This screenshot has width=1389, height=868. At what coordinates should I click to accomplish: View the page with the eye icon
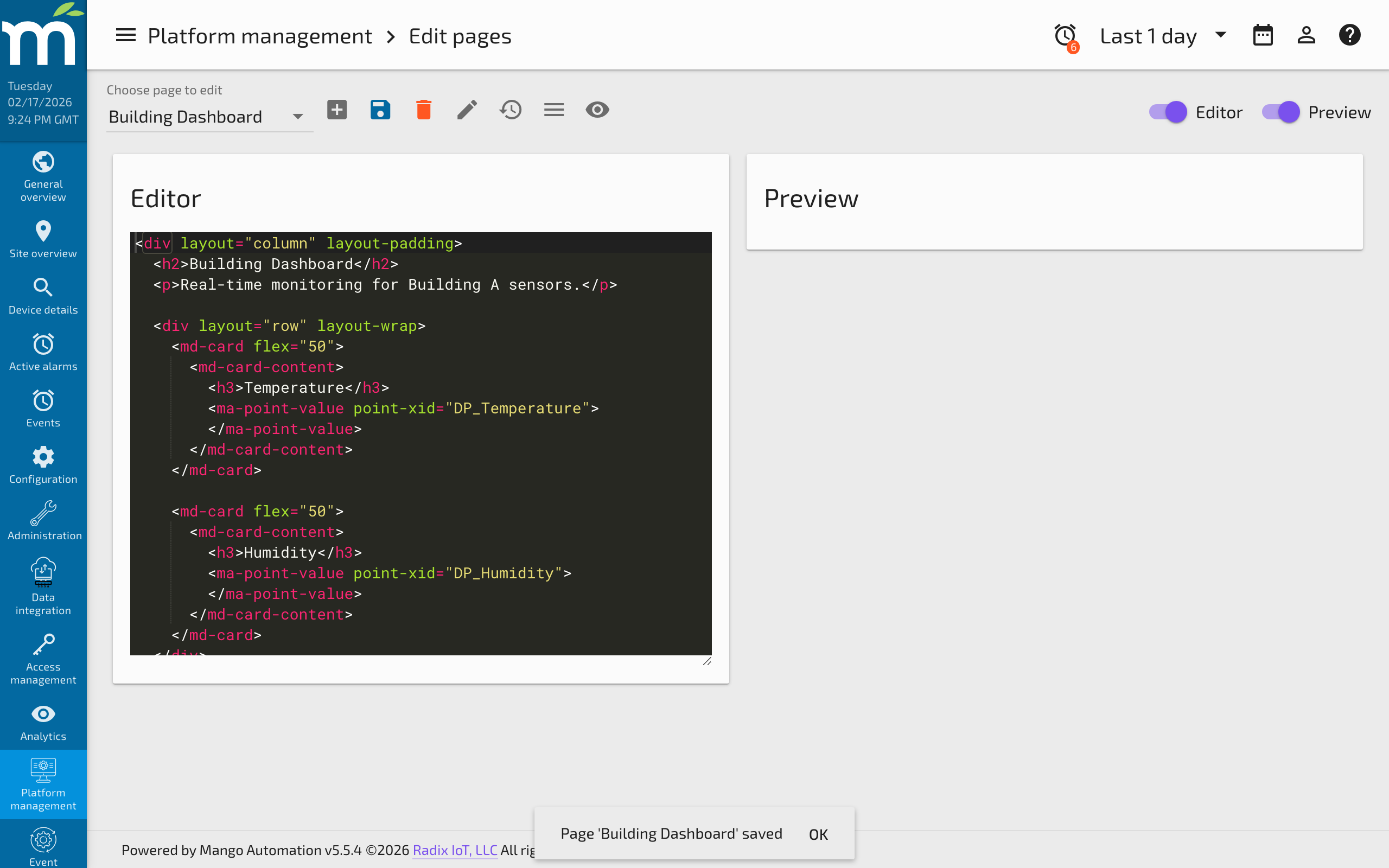[597, 109]
